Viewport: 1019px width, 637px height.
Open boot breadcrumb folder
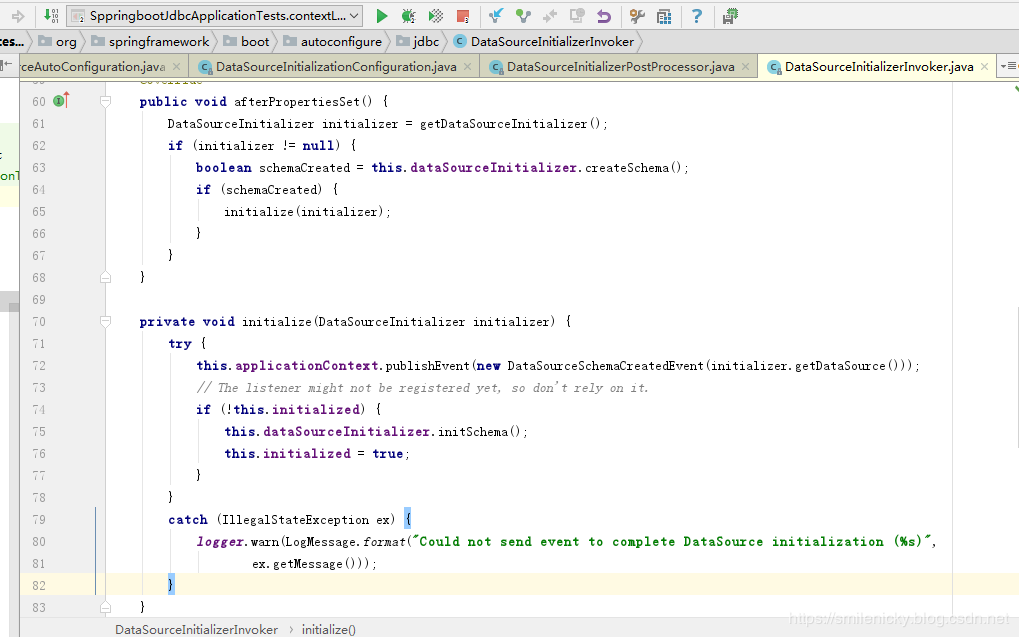[246, 42]
